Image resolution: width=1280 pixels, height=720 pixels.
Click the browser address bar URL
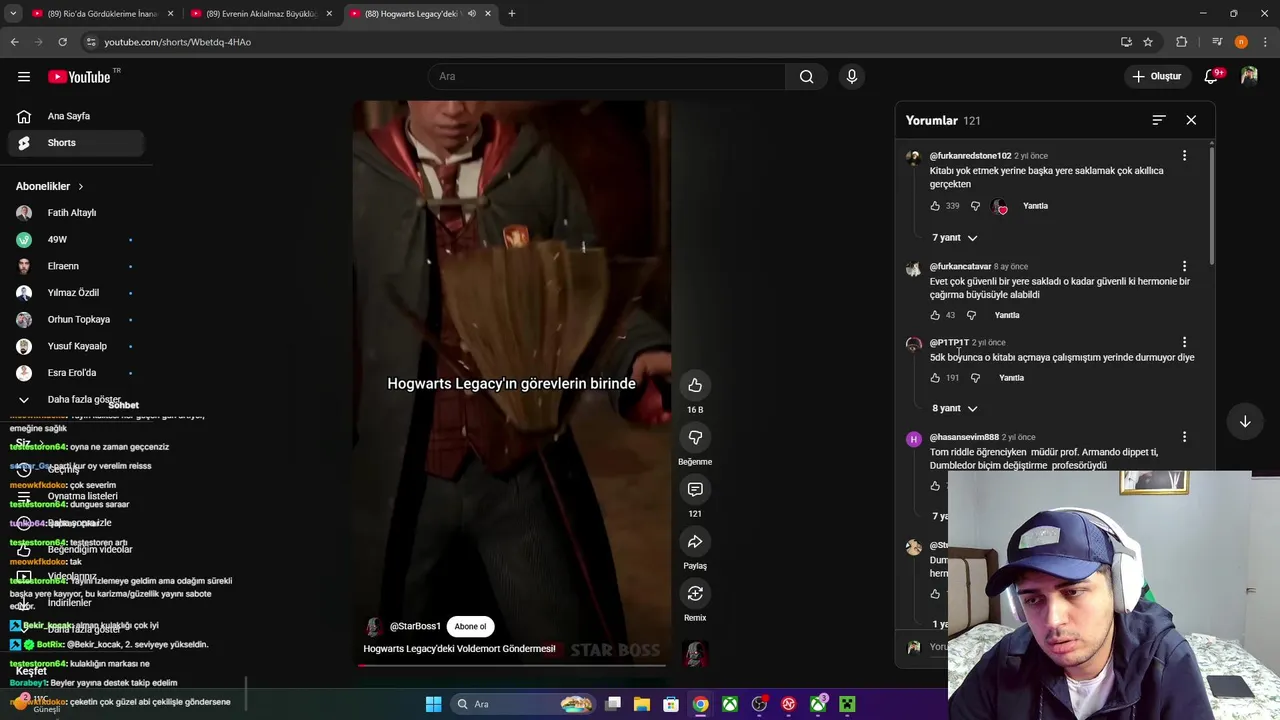177,42
